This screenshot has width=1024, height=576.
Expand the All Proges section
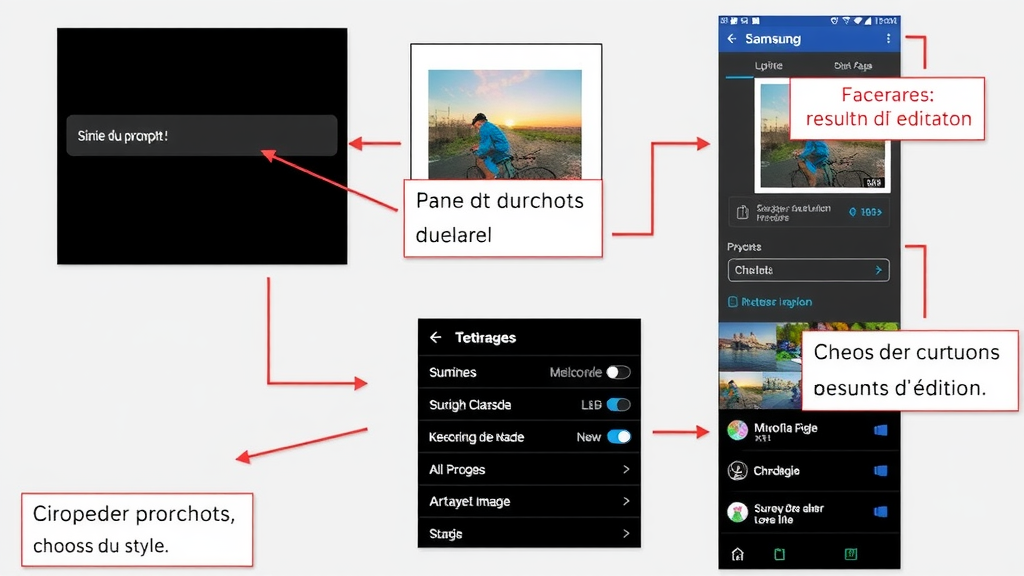point(530,469)
